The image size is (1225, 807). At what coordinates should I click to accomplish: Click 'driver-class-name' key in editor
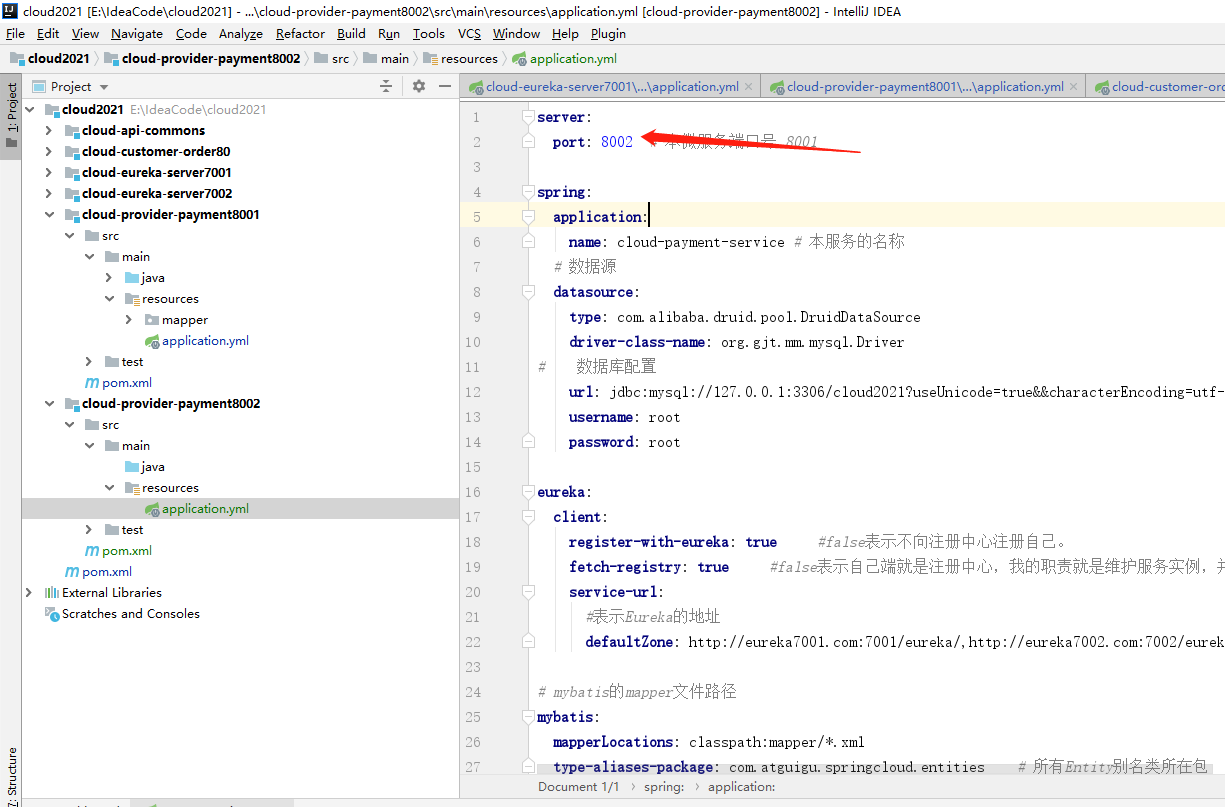(x=637, y=342)
